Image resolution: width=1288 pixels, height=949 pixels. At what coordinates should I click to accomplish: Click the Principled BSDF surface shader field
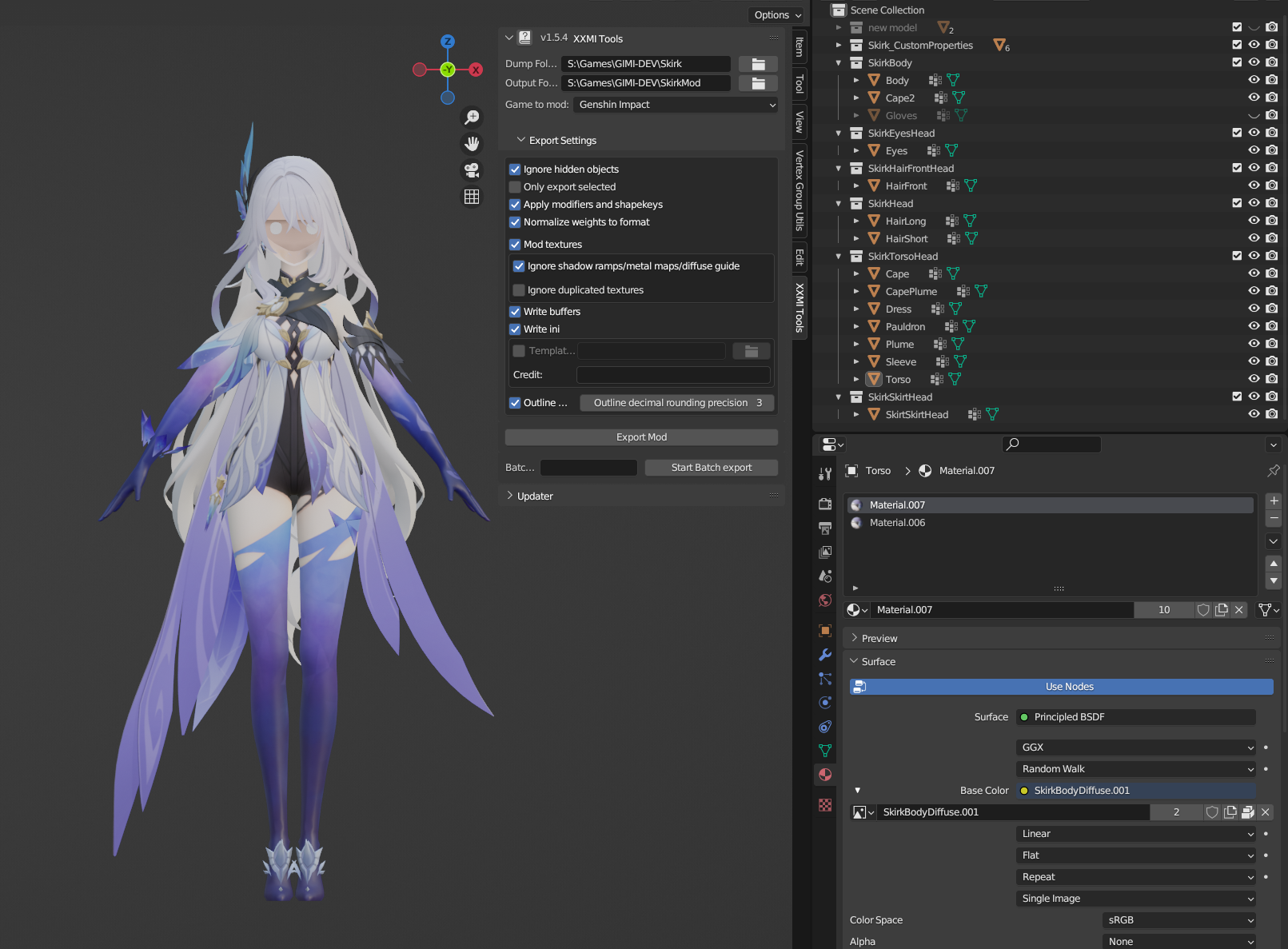(x=1136, y=717)
